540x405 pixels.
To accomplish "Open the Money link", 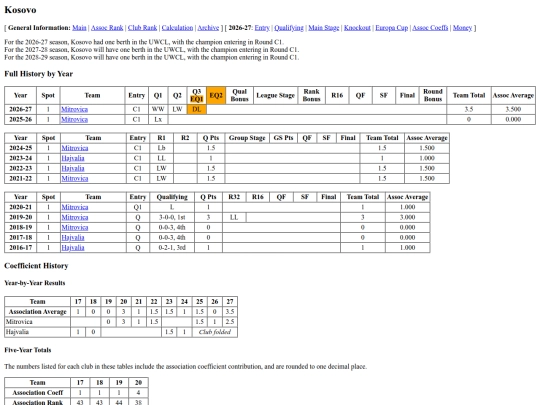I will point(462,28).
